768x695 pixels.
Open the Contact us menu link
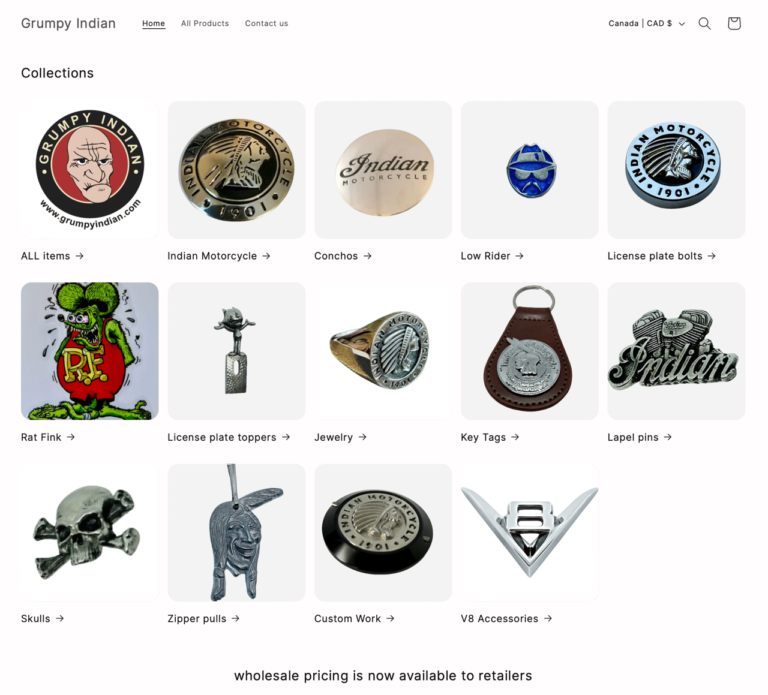(266, 24)
